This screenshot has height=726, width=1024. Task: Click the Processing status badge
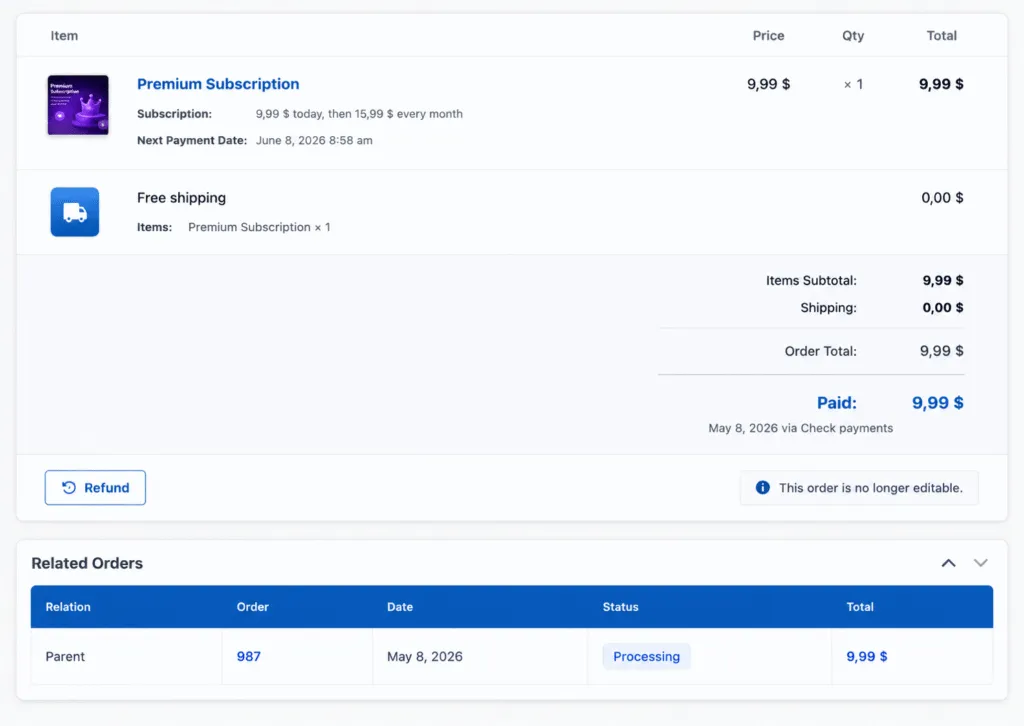click(x=647, y=656)
